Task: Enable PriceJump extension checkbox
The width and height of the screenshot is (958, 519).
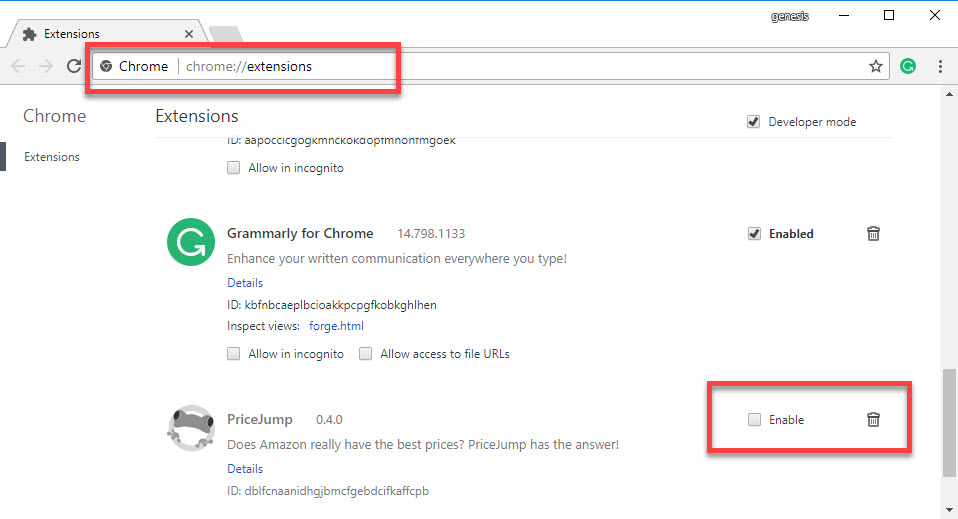Action: (755, 419)
